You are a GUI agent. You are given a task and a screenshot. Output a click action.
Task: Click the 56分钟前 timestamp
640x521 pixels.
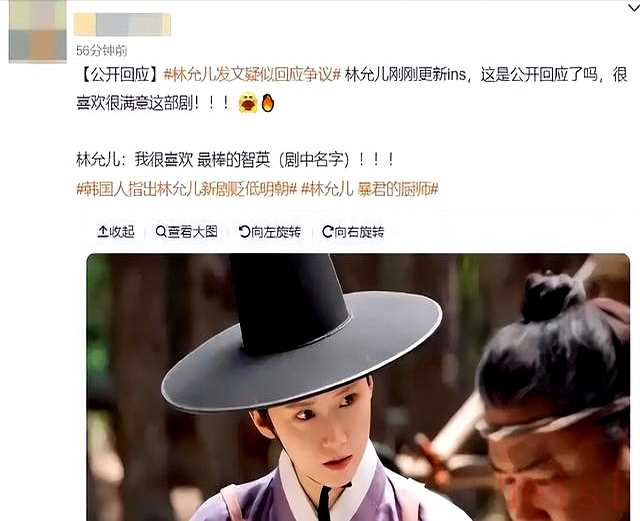(x=102, y=51)
